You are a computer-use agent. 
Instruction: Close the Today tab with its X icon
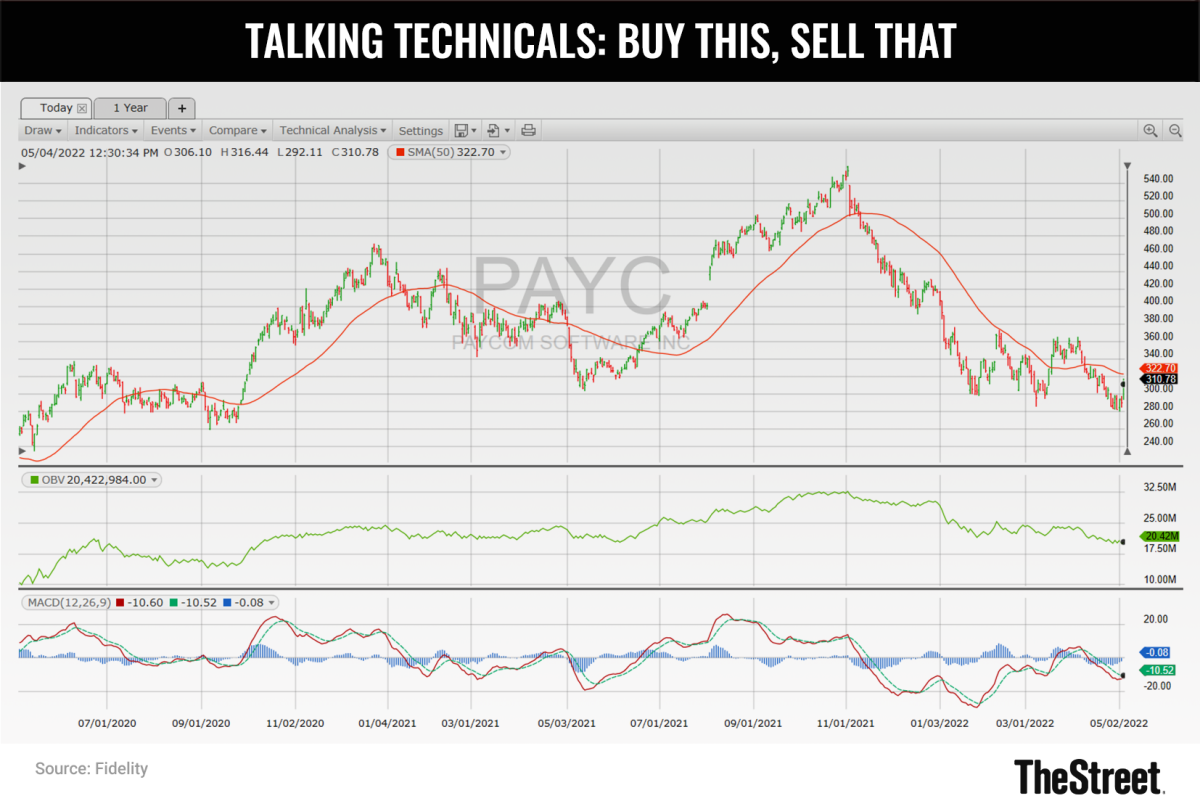tap(82, 108)
